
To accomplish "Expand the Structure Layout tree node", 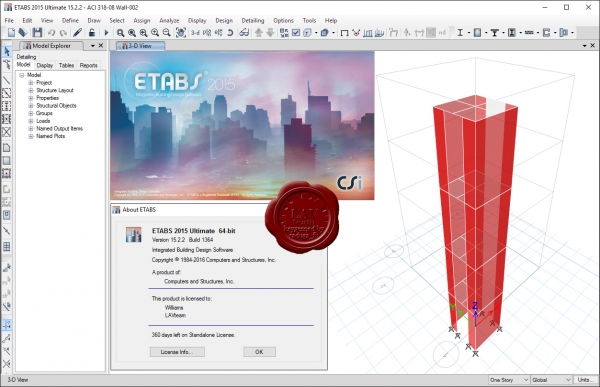I will (x=31, y=90).
